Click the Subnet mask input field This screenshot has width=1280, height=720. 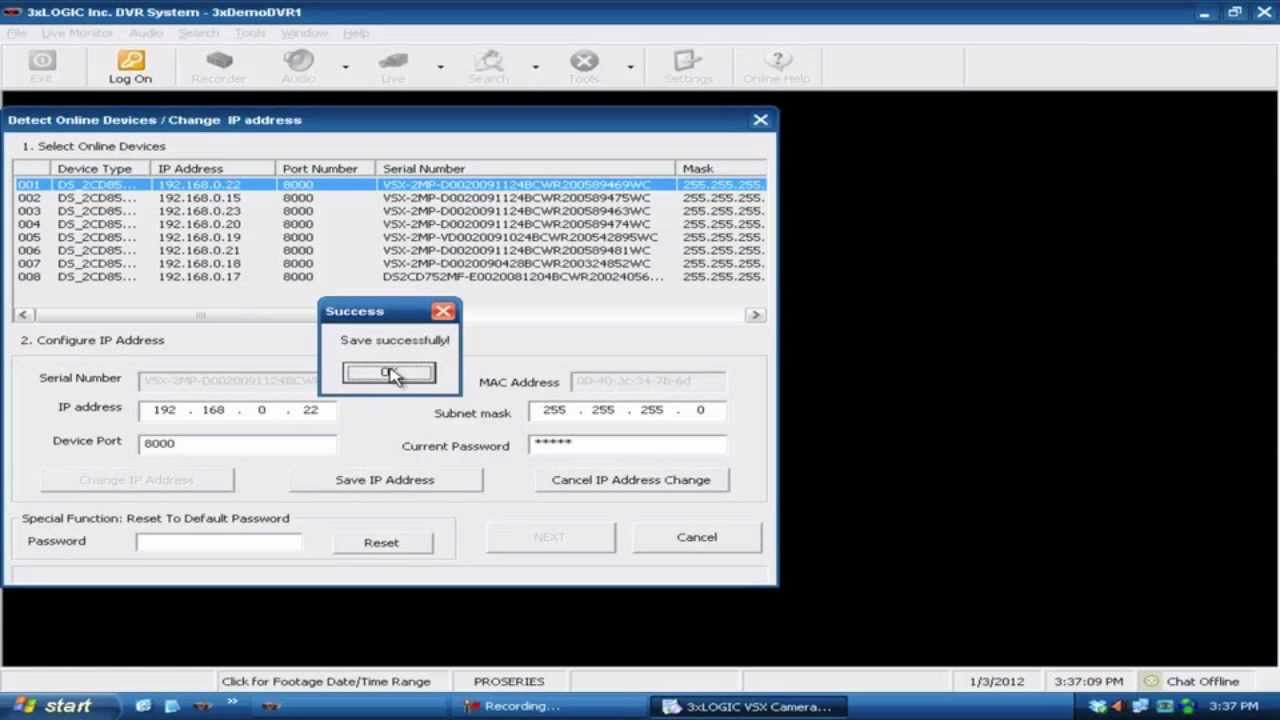pos(627,410)
